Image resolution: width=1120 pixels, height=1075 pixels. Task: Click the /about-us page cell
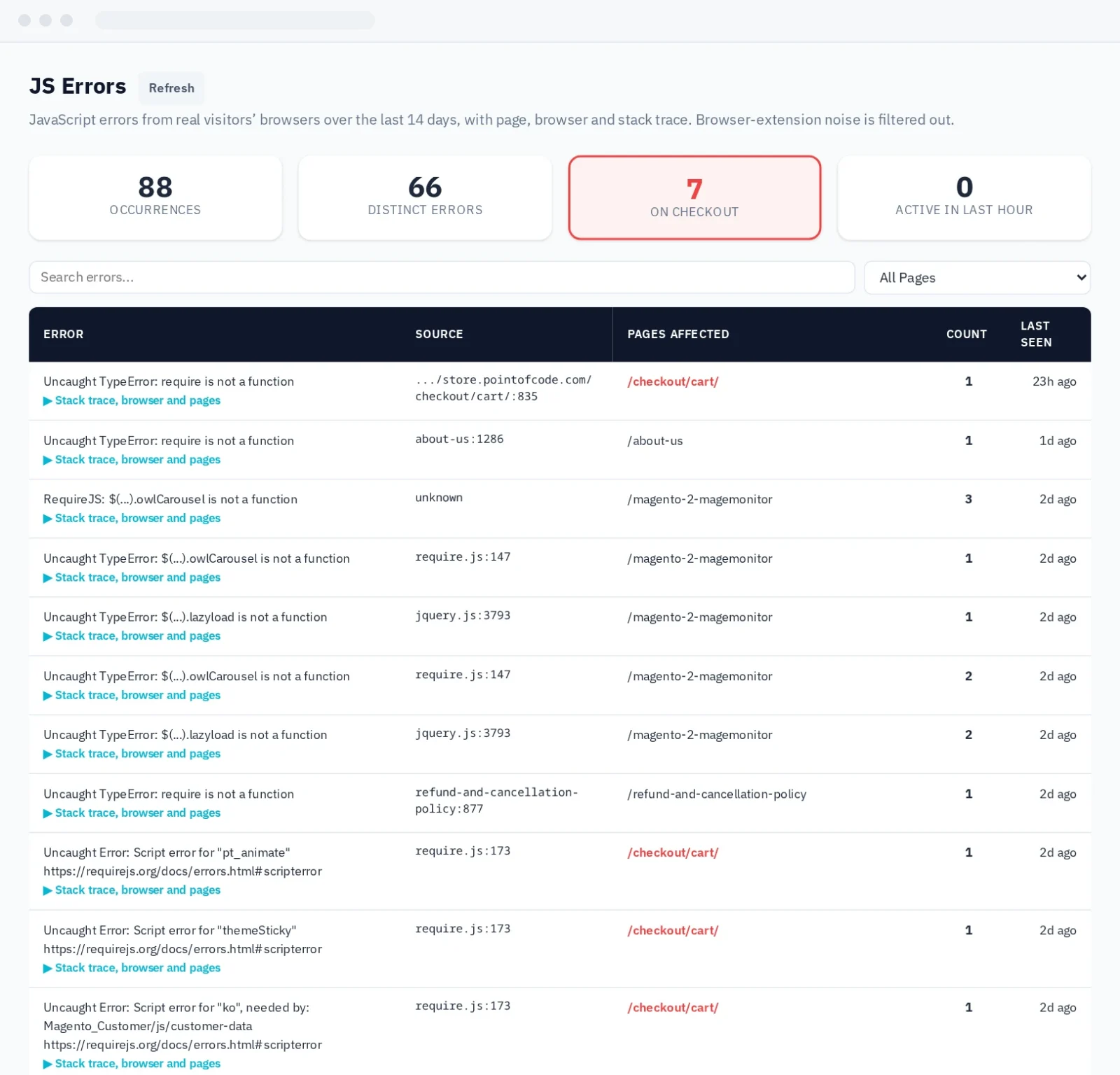click(x=655, y=441)
